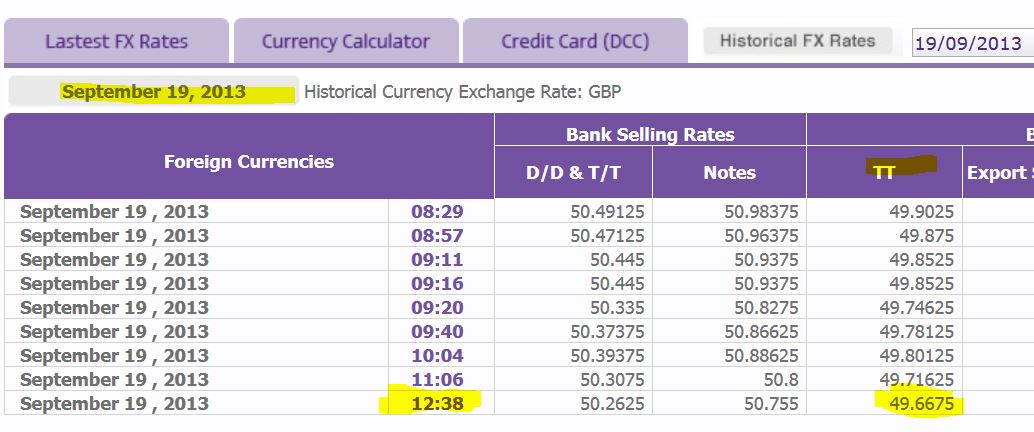The width and height of the screenshot is (1034, 432).
Task: Select the 08:57 time entry
Action: (437, 235)
